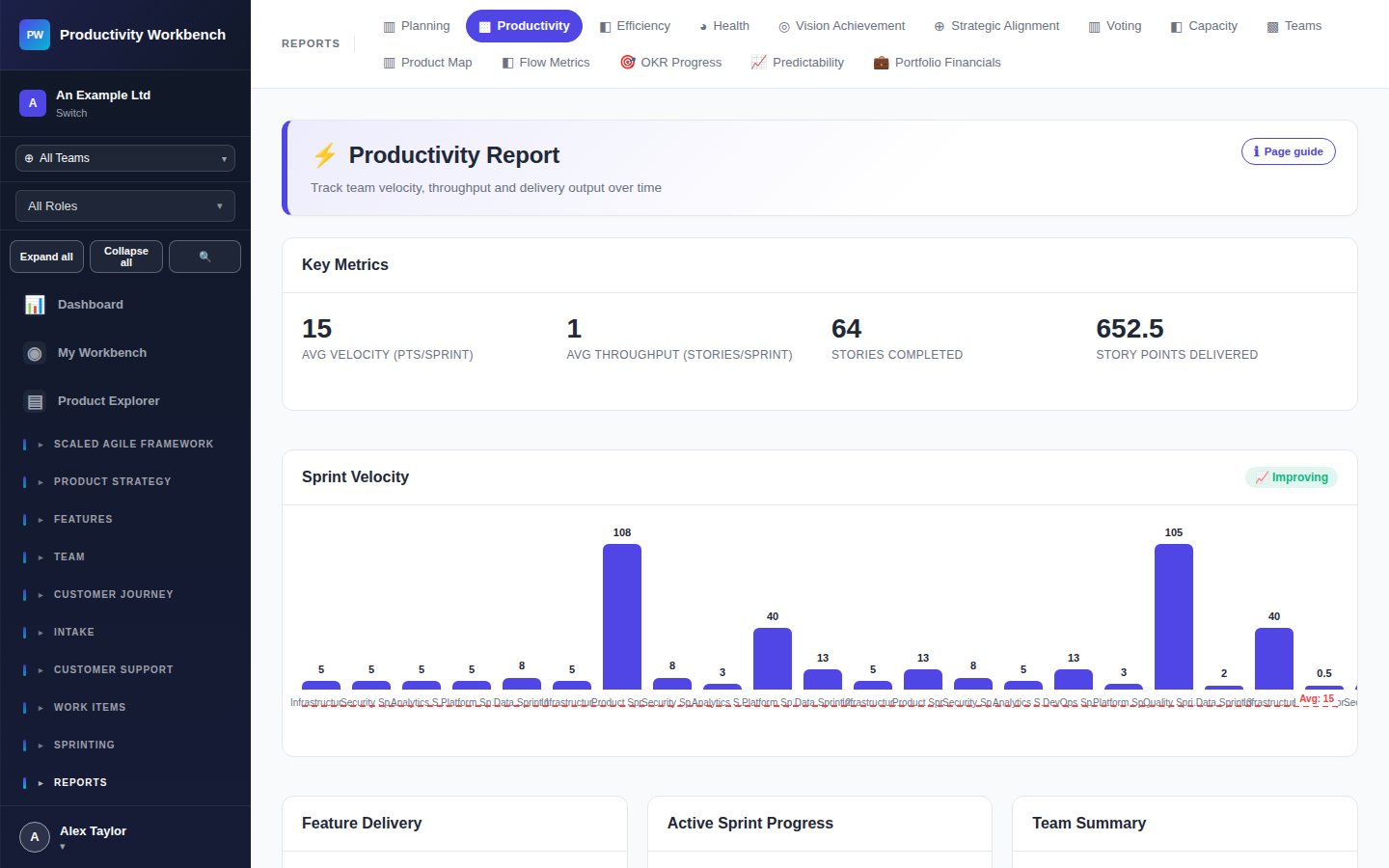The width and height of the screenshot is (1389, 868).
Task: Expand the Scaled Agile Framework section
Action: (125, 445)
